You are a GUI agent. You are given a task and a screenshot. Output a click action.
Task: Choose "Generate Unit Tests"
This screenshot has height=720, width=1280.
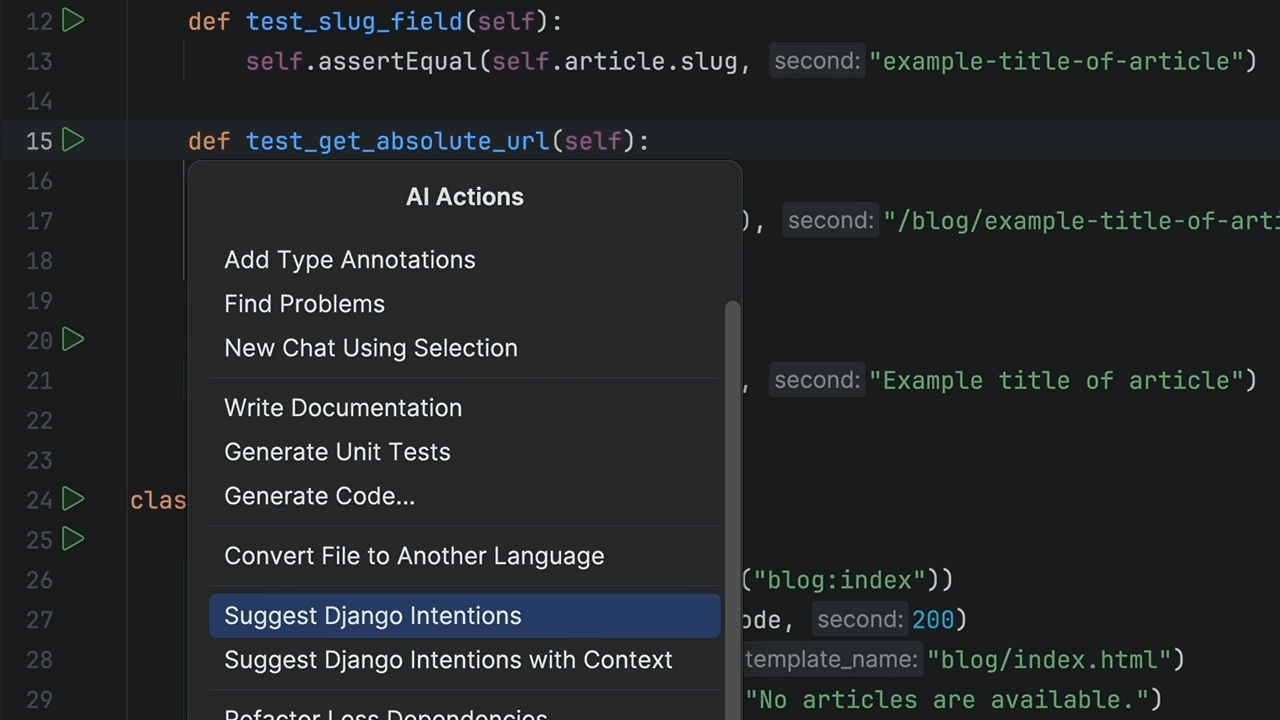click(337, 452)
